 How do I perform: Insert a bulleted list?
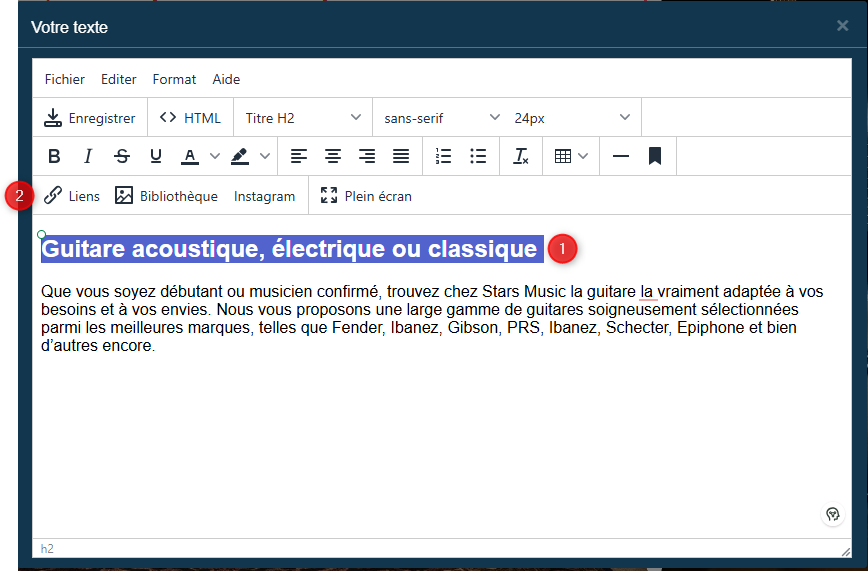[478, 156]
